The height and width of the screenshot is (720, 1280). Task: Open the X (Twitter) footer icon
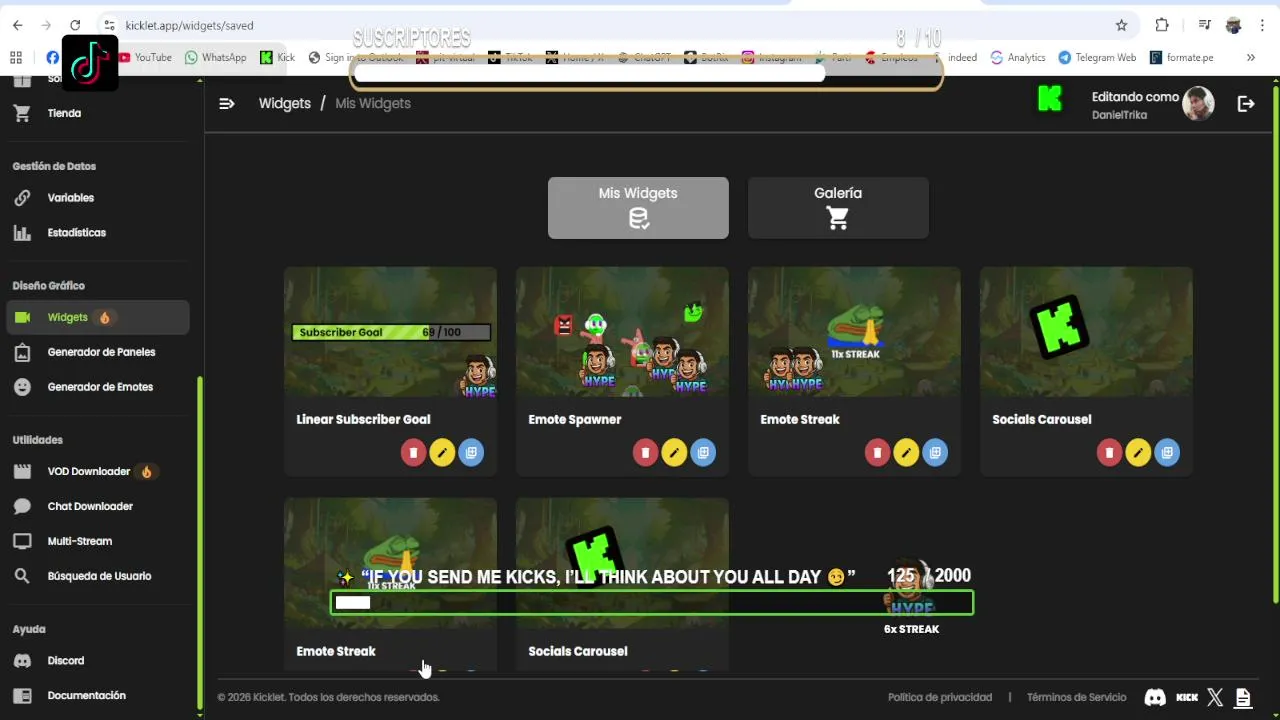(x=1215, y=698)
